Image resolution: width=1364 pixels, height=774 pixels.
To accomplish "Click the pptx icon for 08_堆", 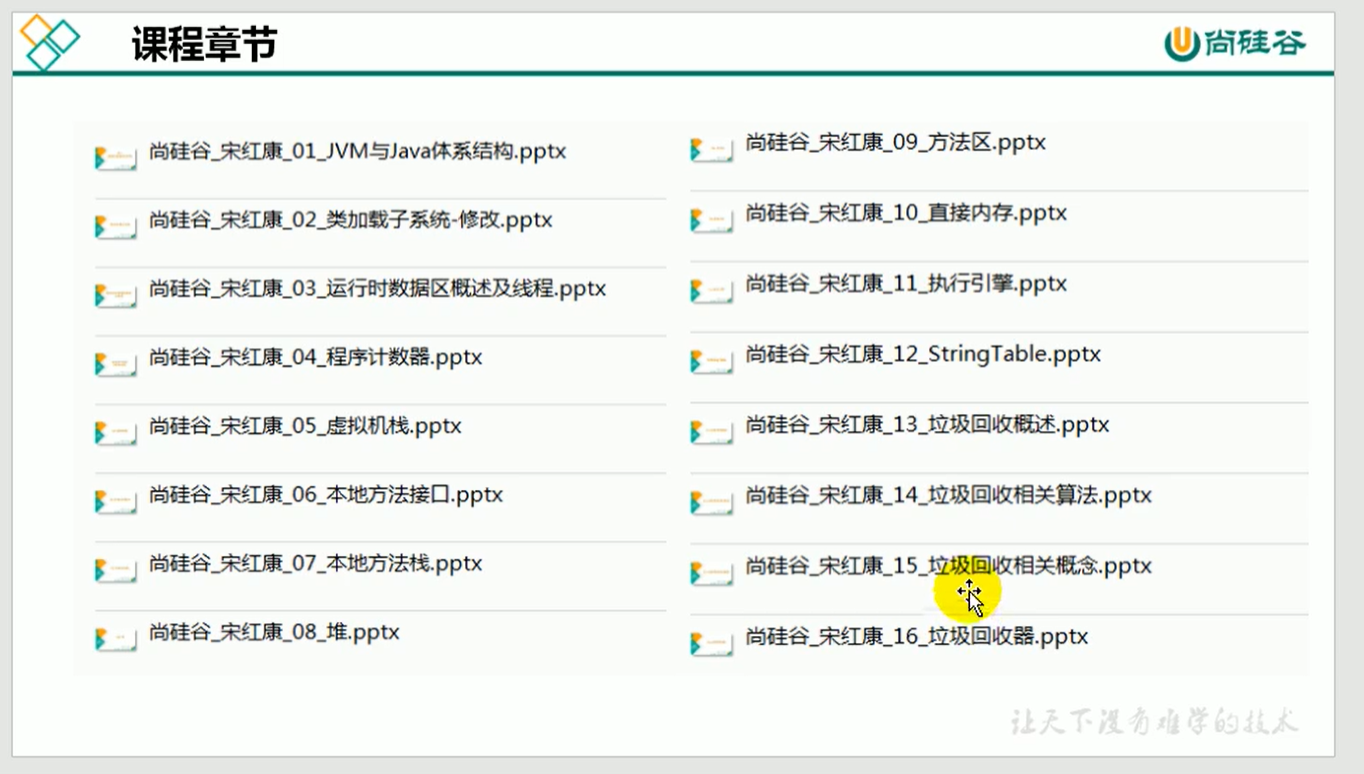I will click(x=116, y=639).
